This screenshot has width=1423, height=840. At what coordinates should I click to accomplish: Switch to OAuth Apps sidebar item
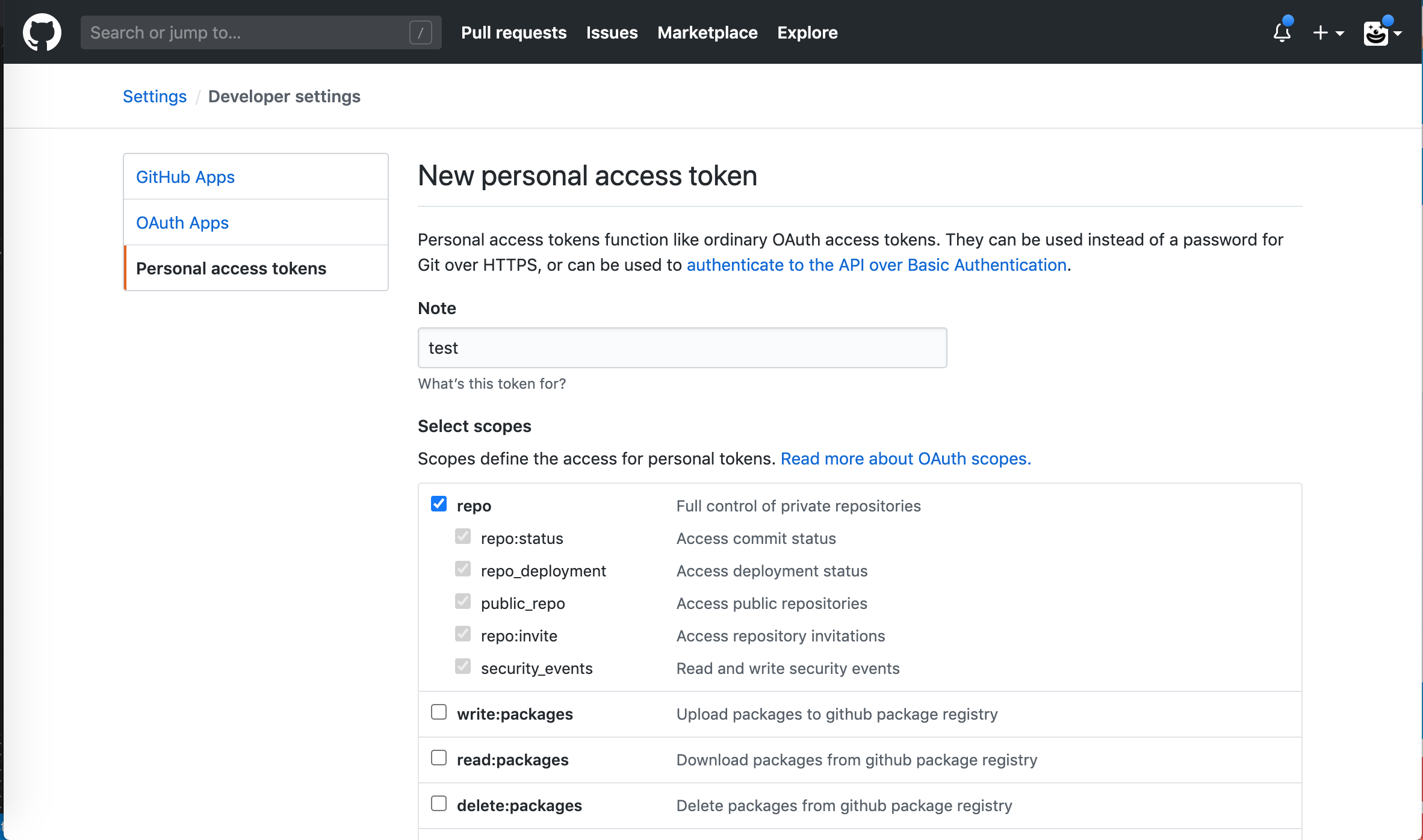(182, 223)
